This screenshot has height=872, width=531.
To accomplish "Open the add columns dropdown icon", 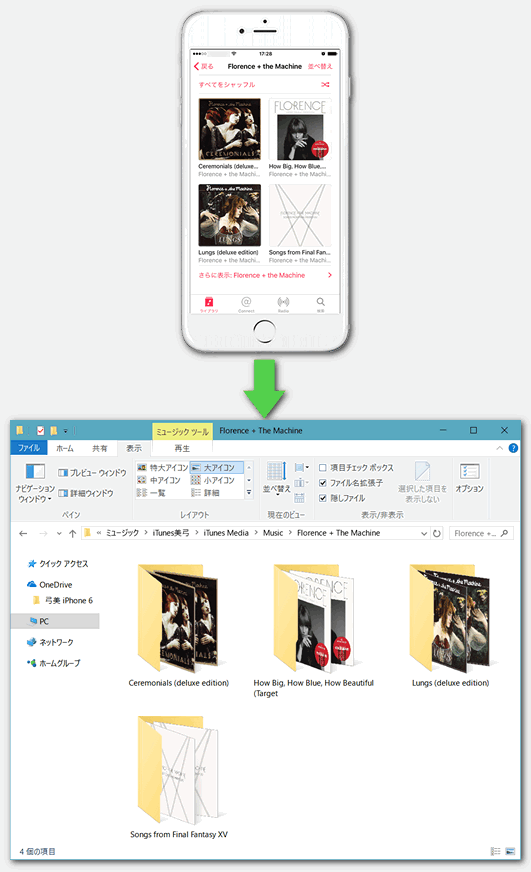I will 301,483.
